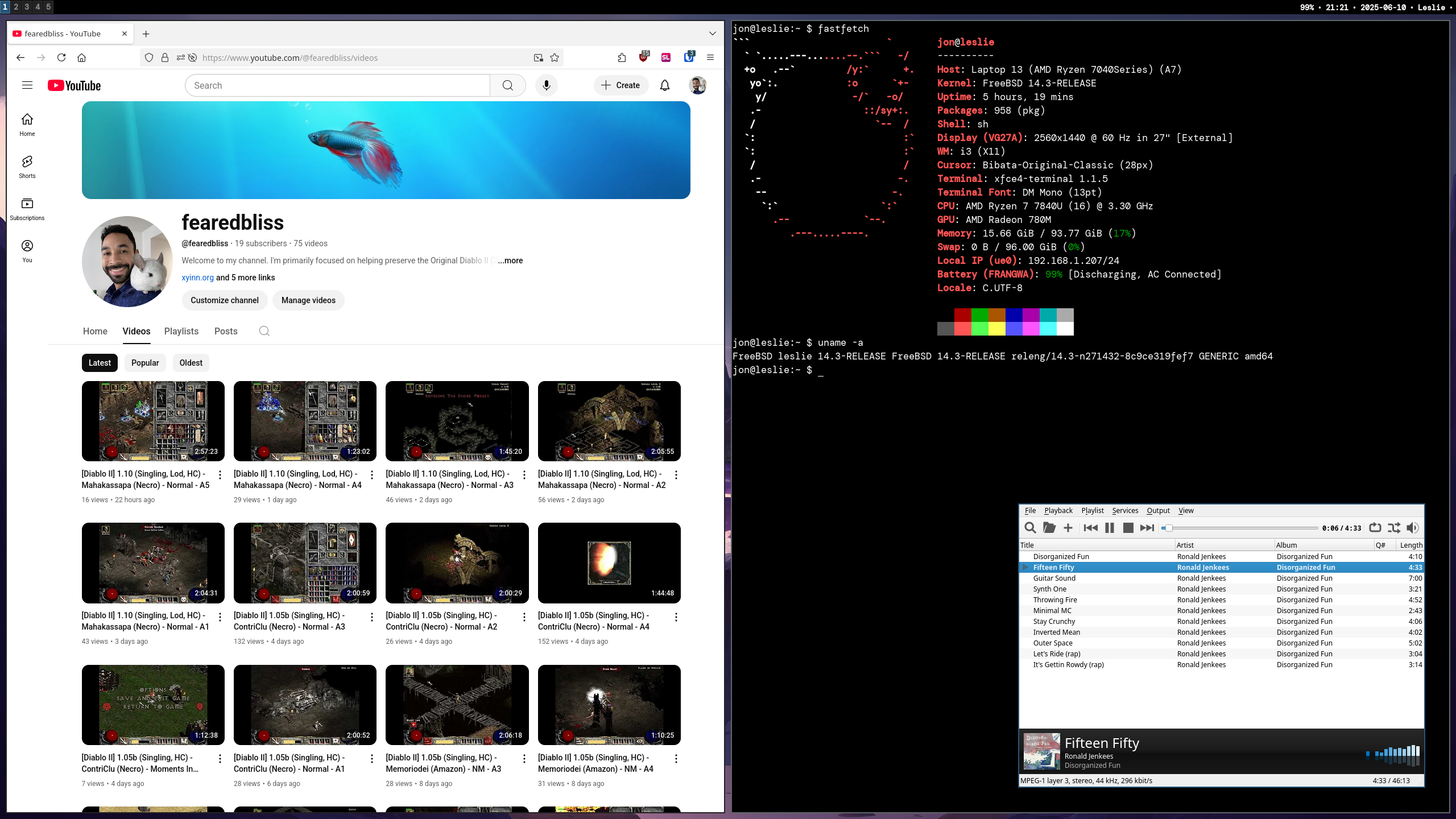This screenshot has width=1456, height=819.
Task: Open Subscriptions in YouTube sidebar
Action: tap(27, 209)
